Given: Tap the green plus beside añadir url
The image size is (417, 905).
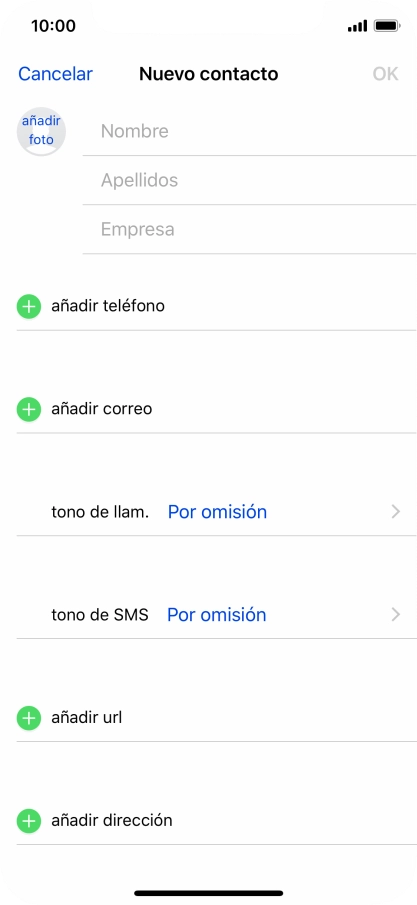Looking at the screenshot, I should [x=28, y=719].
